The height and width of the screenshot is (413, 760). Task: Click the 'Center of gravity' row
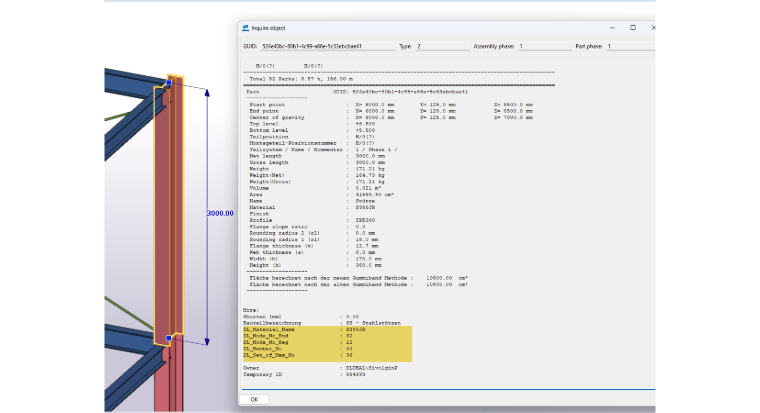coord(391,117)
